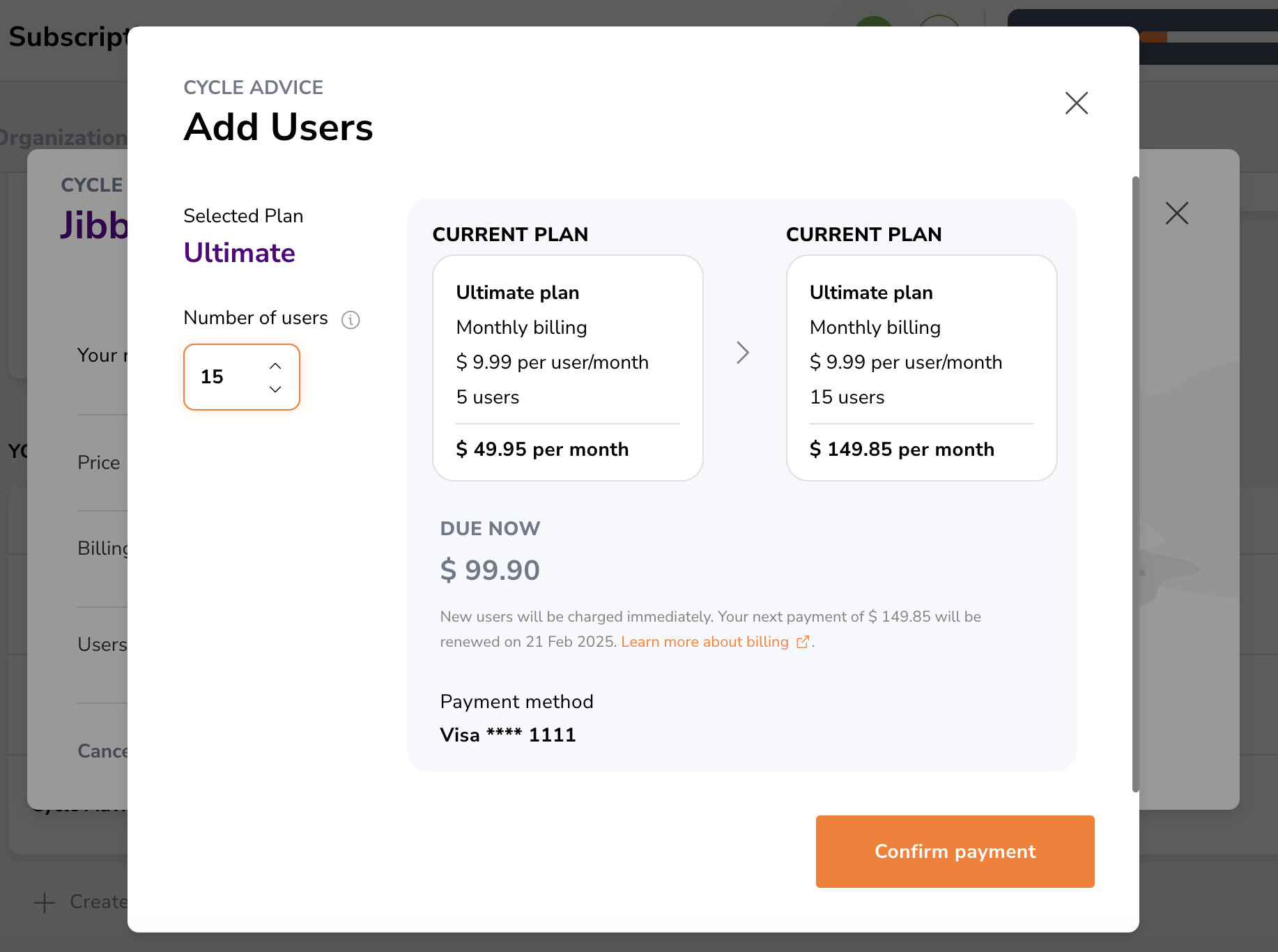Screen dimensions: 1278x952
Task: Switch to the Organization tab
Action: coord(63,138)
